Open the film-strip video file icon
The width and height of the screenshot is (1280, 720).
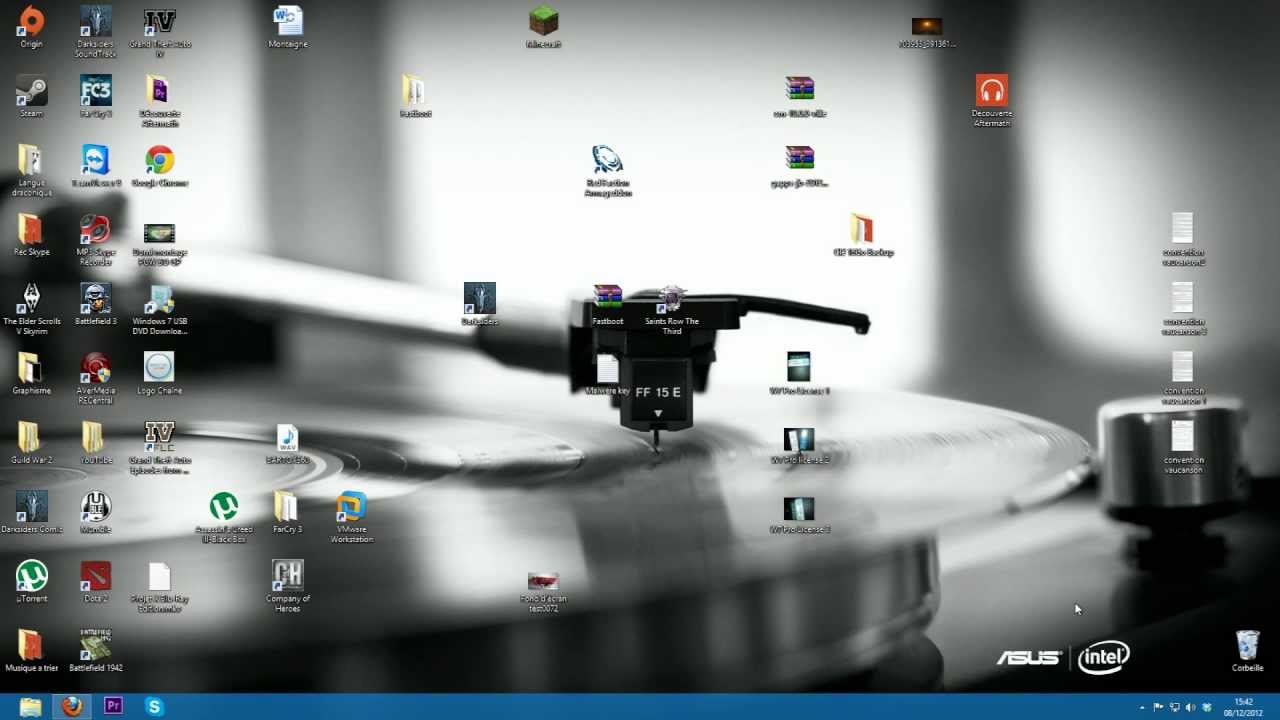[160, 233]
